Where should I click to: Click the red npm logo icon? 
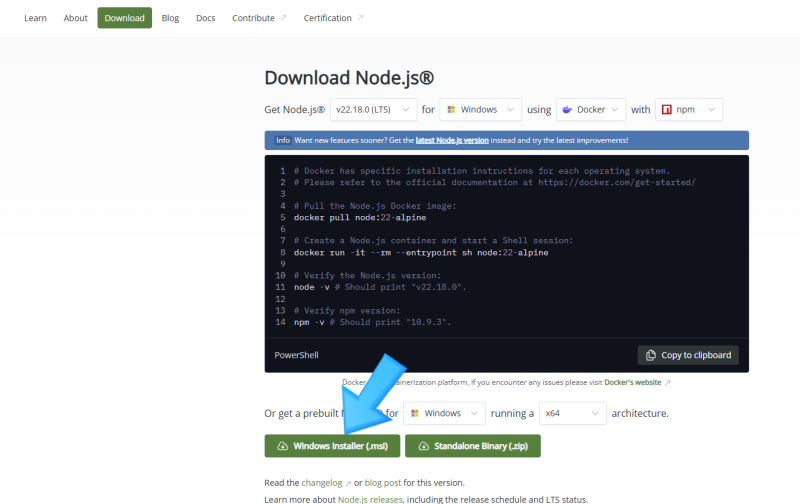click(x=666, y=110)
